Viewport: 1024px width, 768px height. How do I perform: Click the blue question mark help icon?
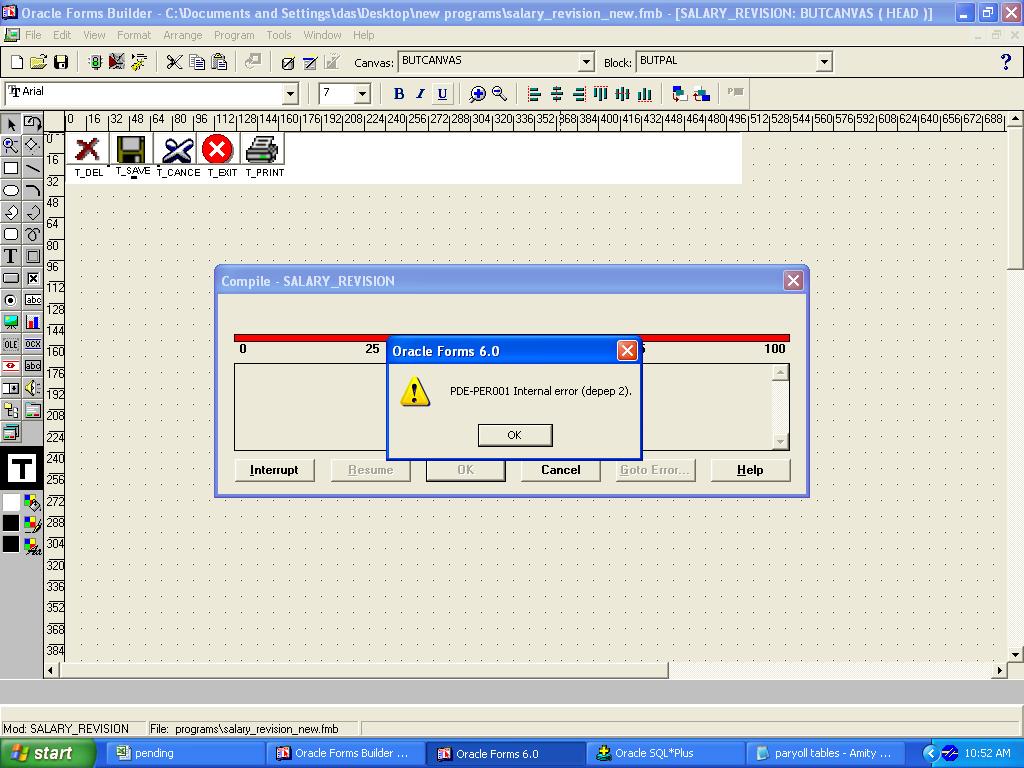[x=1006, y=62]
